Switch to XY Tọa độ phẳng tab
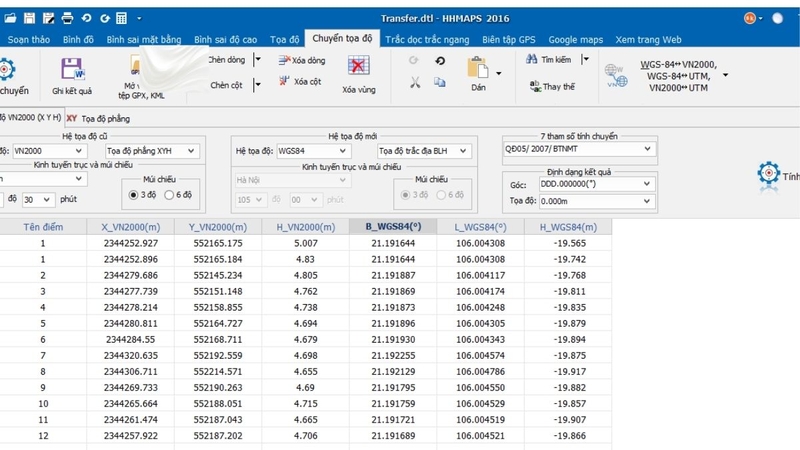 coord(98,118)
